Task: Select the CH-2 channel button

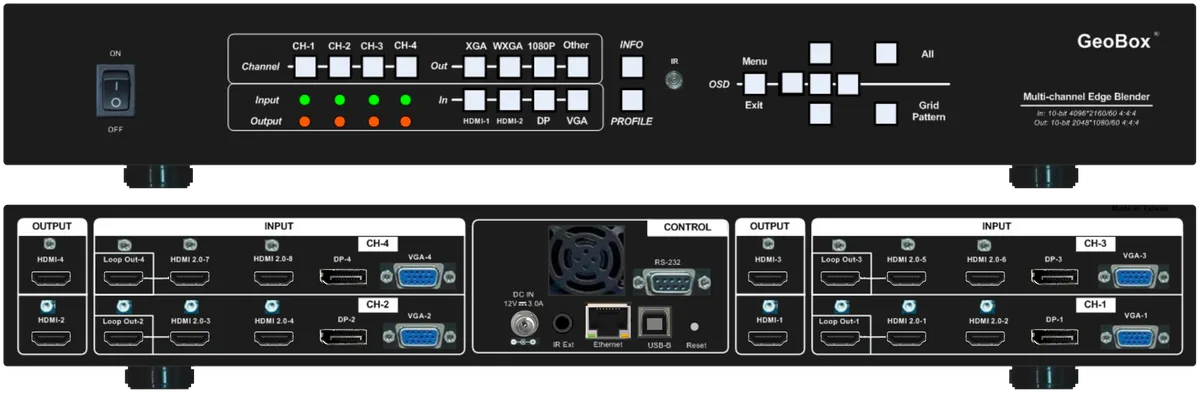Action: point(339,67)
